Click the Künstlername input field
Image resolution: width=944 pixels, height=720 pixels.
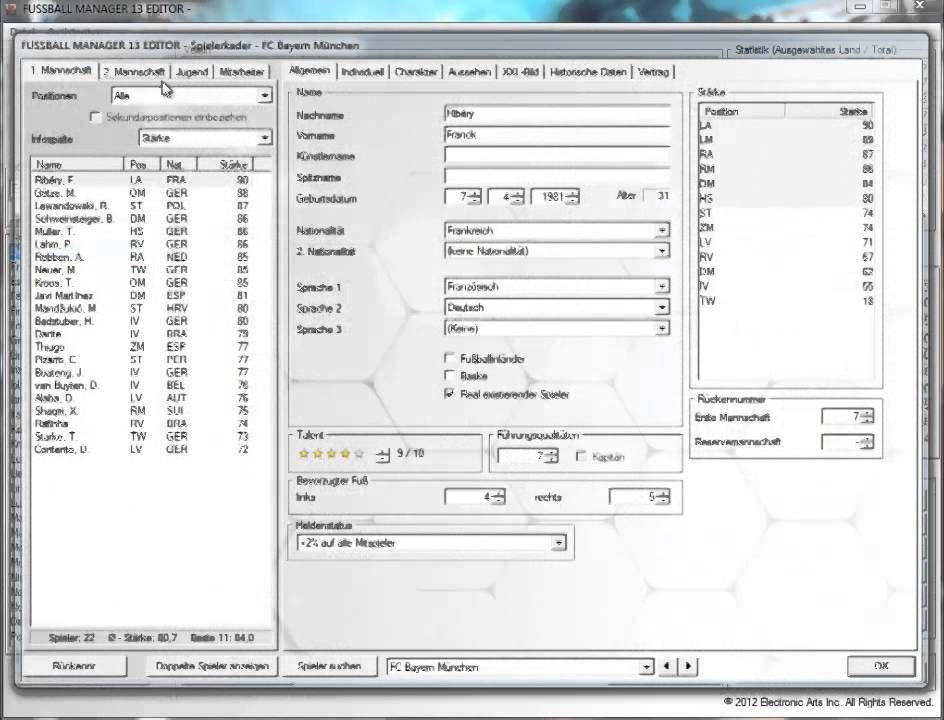coord(557,155)
